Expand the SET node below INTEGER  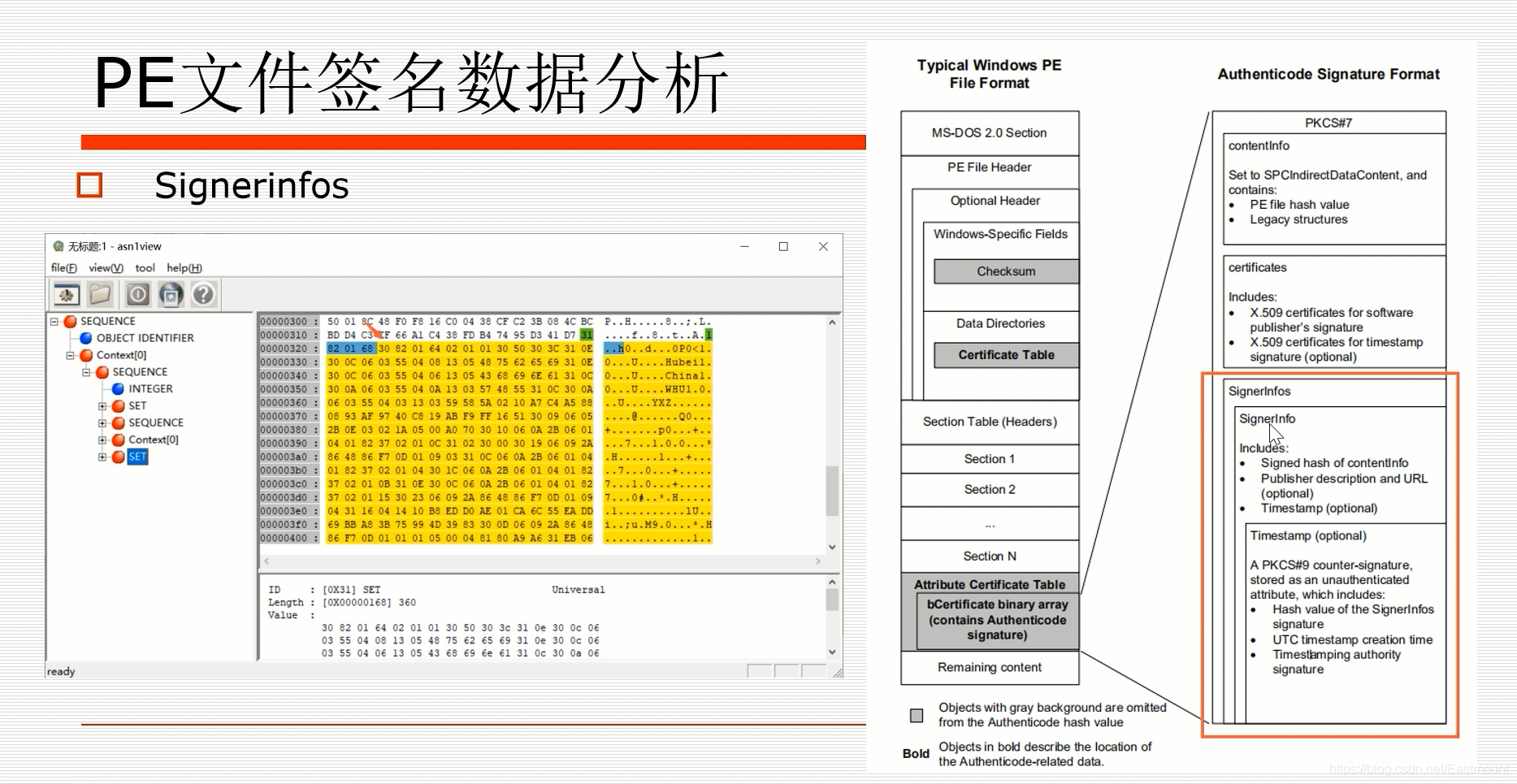tap(102, 405)
